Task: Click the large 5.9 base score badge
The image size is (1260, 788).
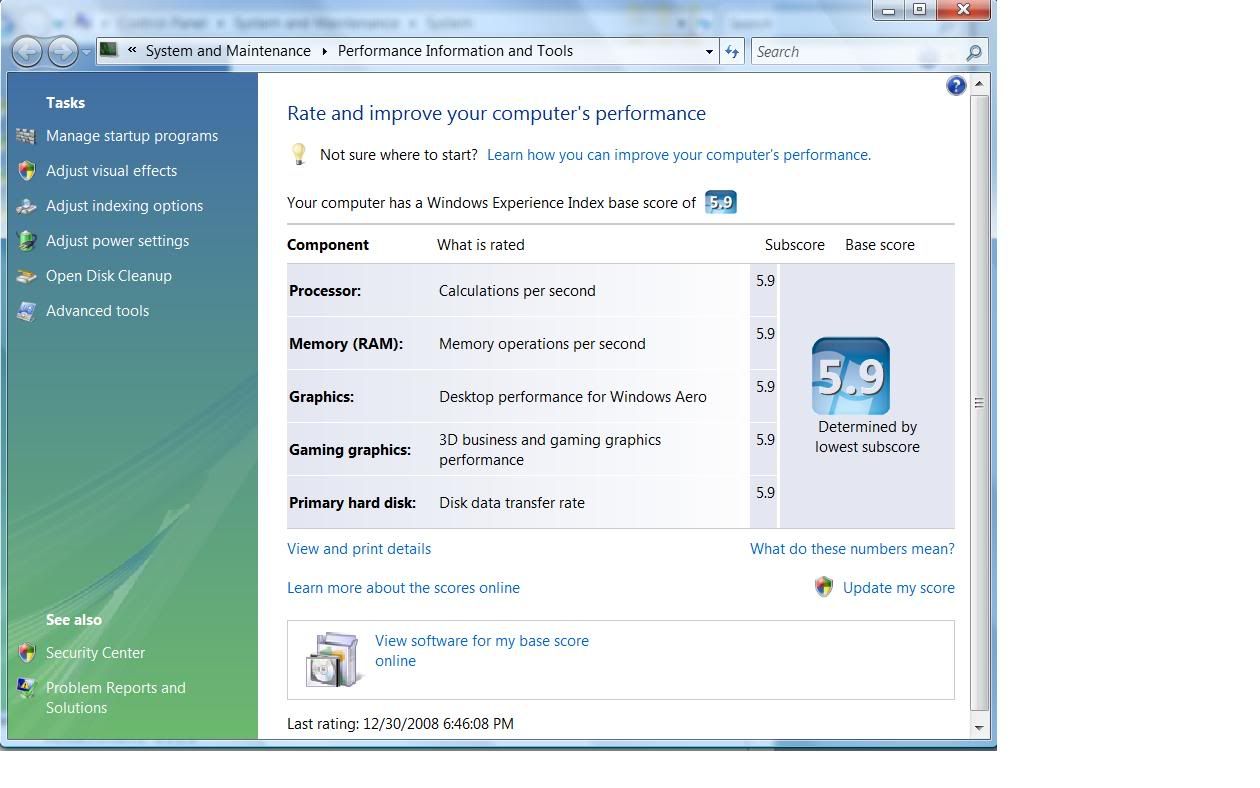Action: coord(851,376)
